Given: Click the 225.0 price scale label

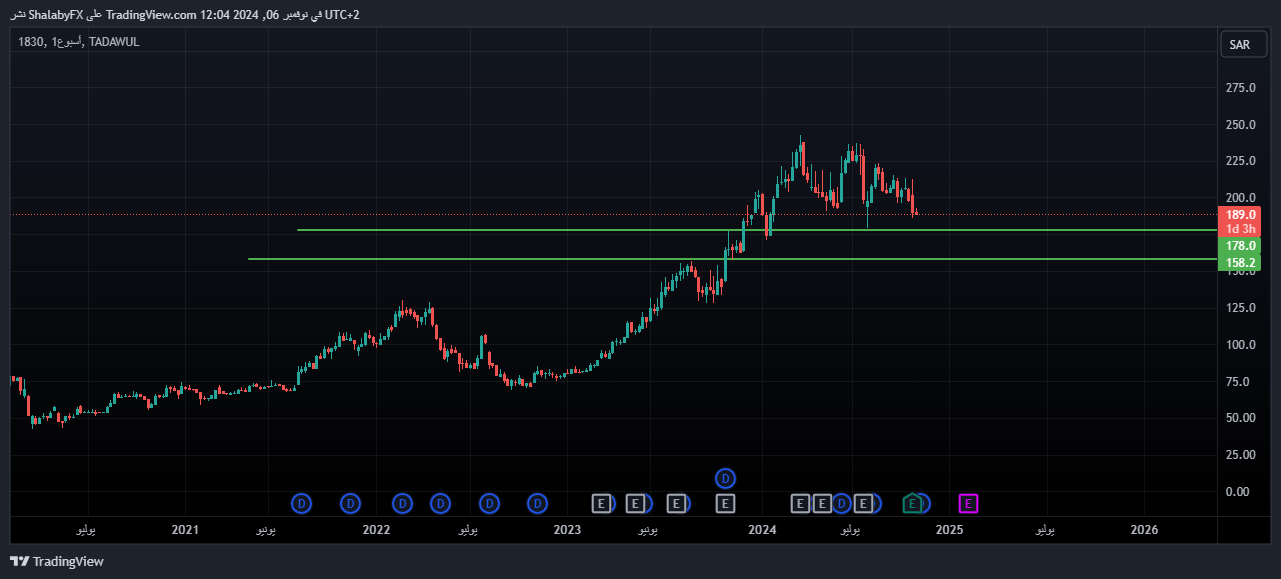Looking at the screenshot, I should tap(1240, 161).
